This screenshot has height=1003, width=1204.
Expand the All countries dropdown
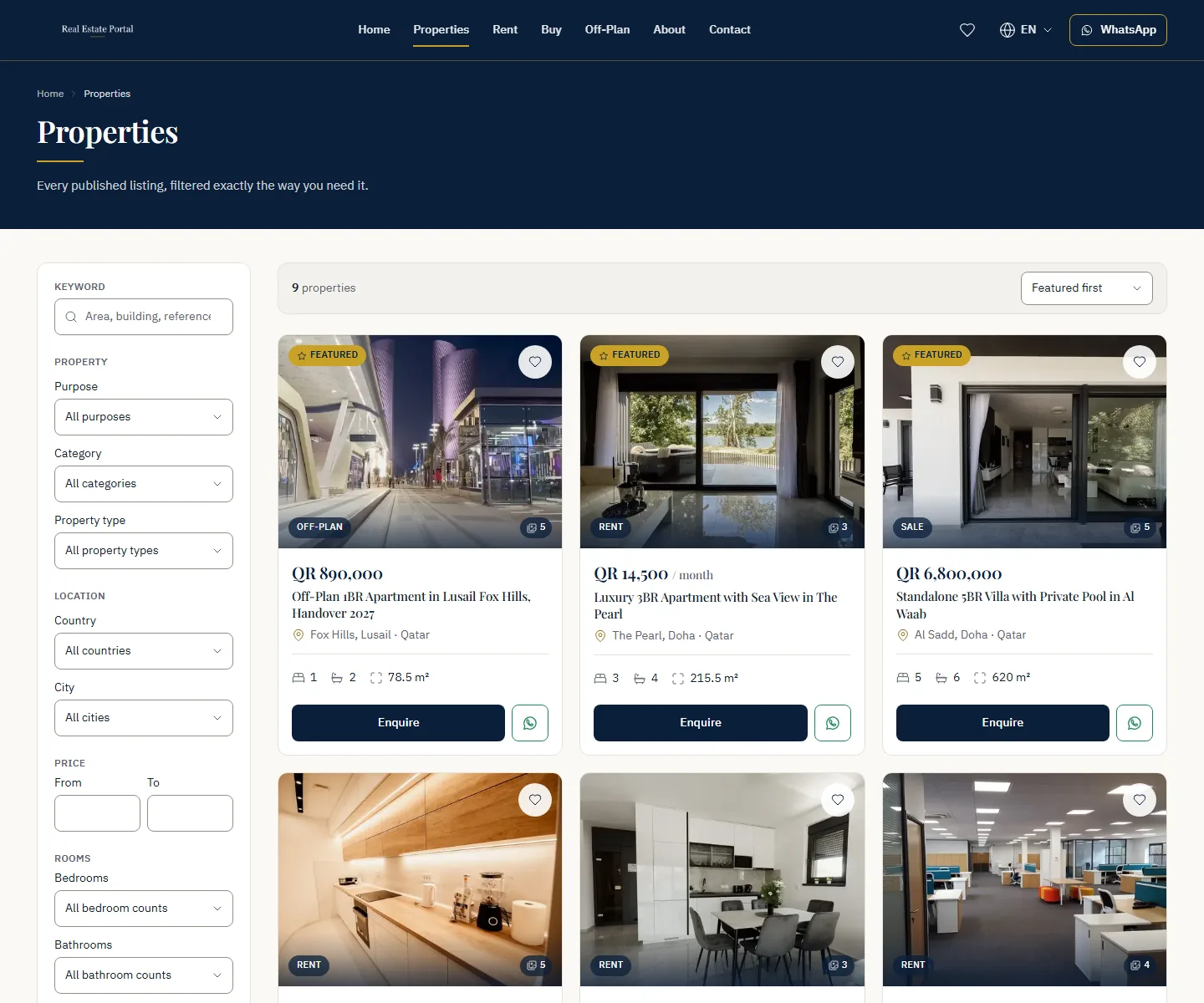[x=144, y=651]
